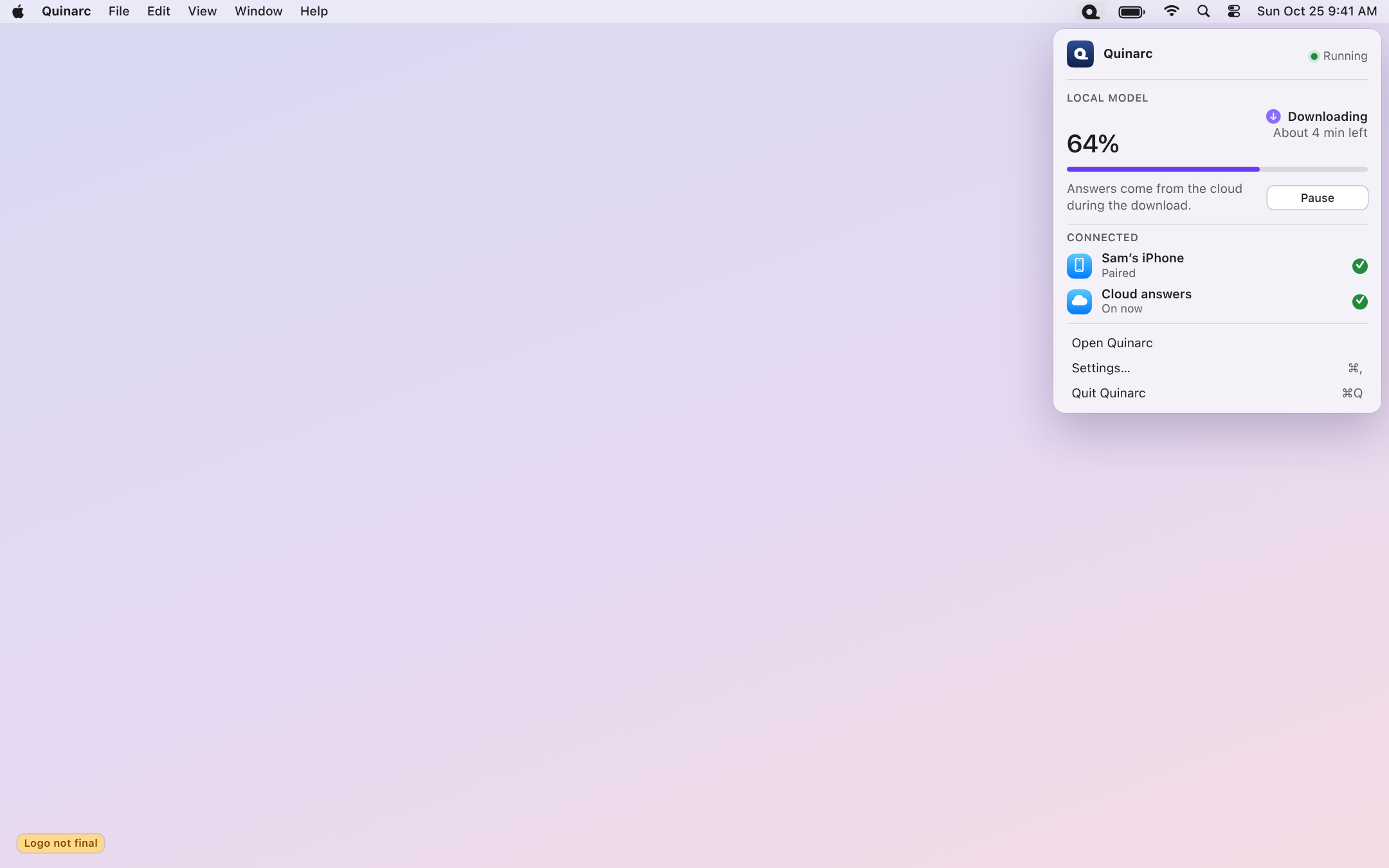Open Control Center icon

(1233, 12)
